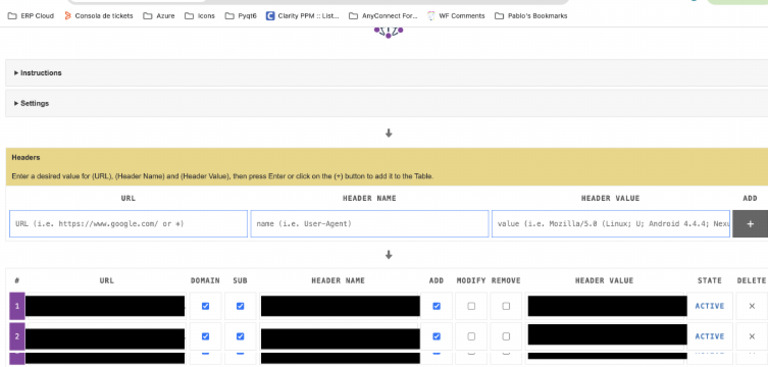768x367 pixels.
Task: Open AnyConnect bookmark folder
Action: (383, 16)
